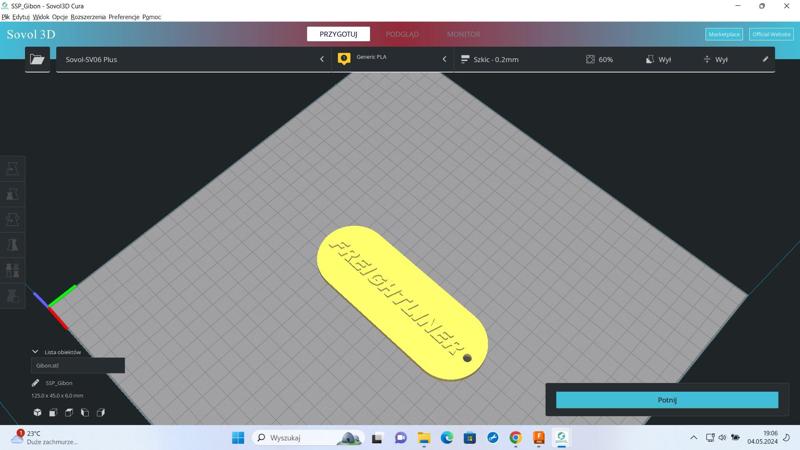Open the Widok menu
800x450 pixels.
coord(41,17)
